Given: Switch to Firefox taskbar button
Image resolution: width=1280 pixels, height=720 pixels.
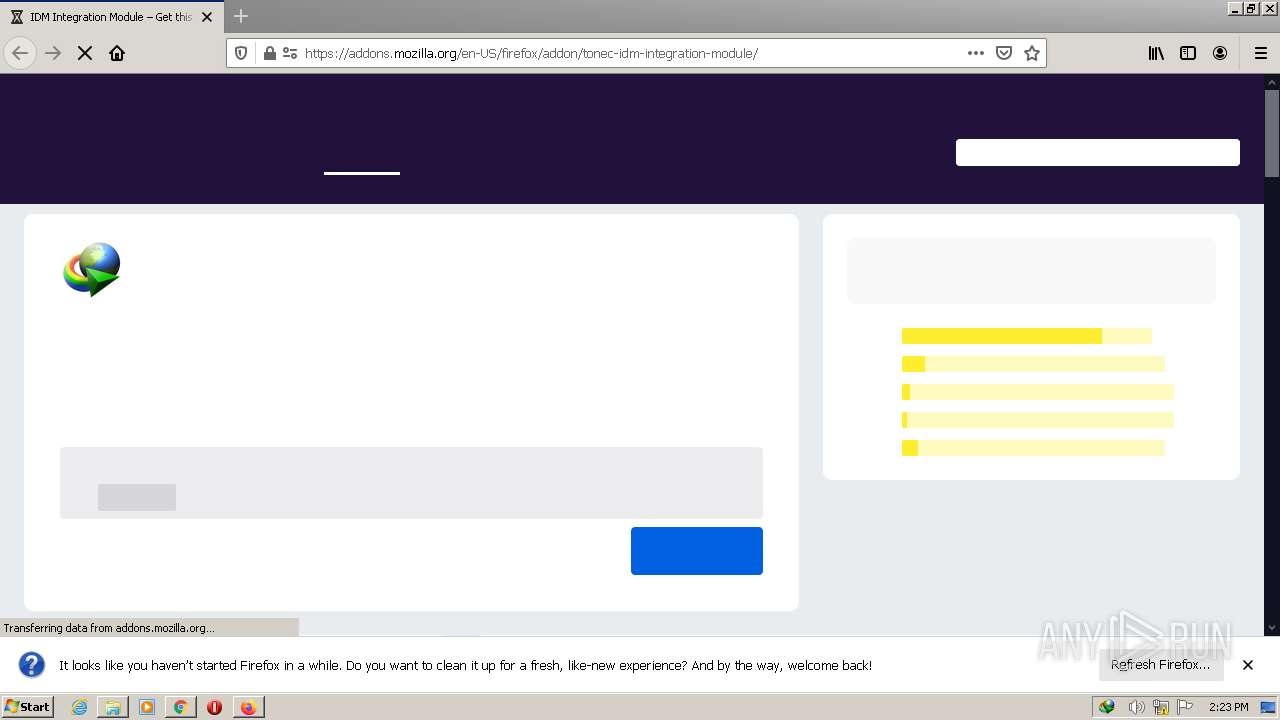Looking at the screenshot, I should pyautogui.click(x=247, y=707).
